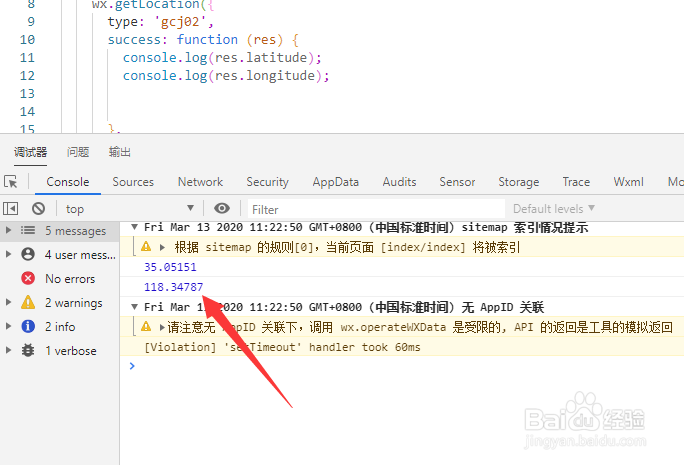Click the type: 'gcj02' code line
Viewport: 684px width, 465px height.
161,22
